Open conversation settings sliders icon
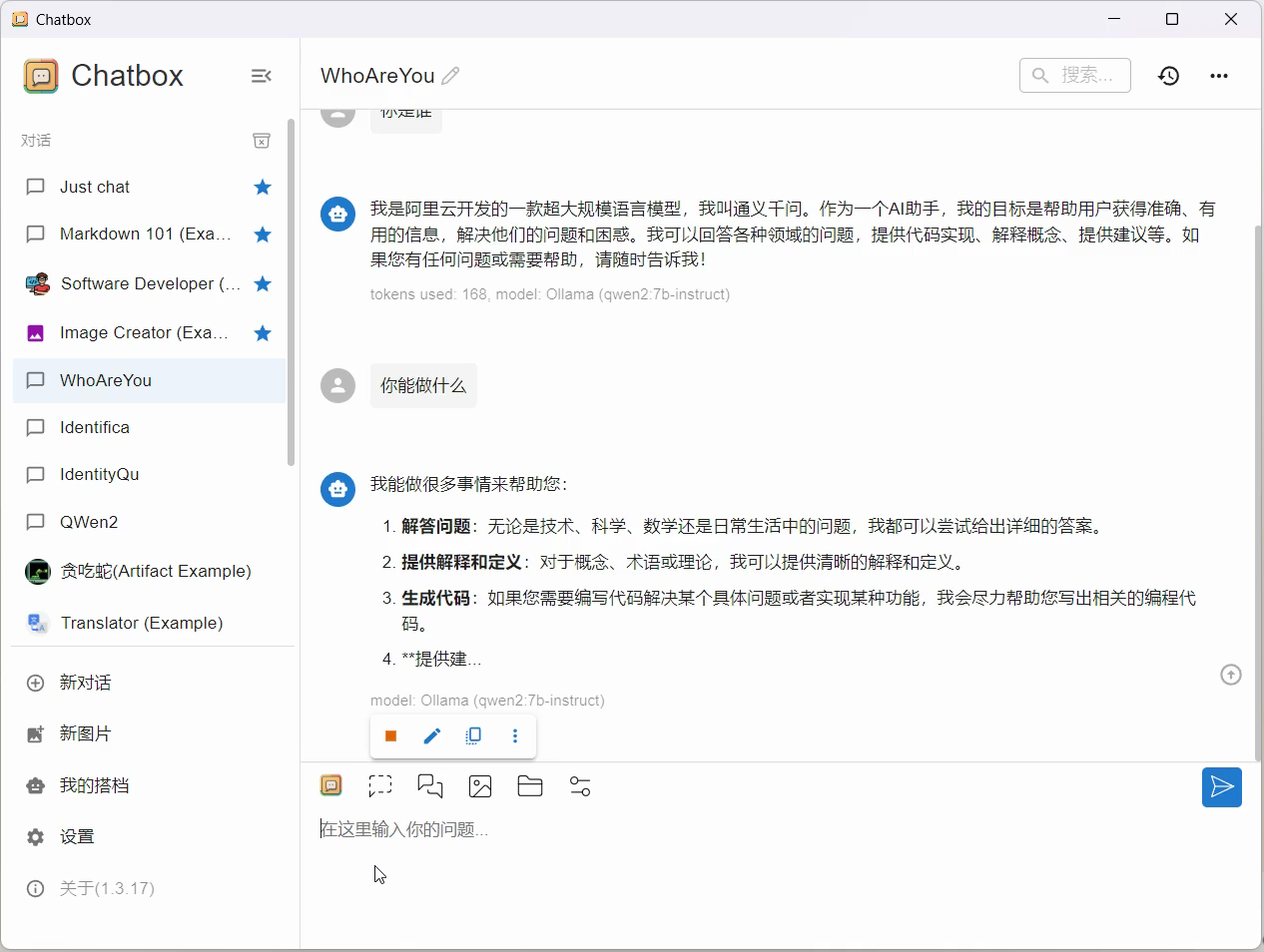Screen dimensions: 1264x952 pyautogui.click(x=580, y=786)
